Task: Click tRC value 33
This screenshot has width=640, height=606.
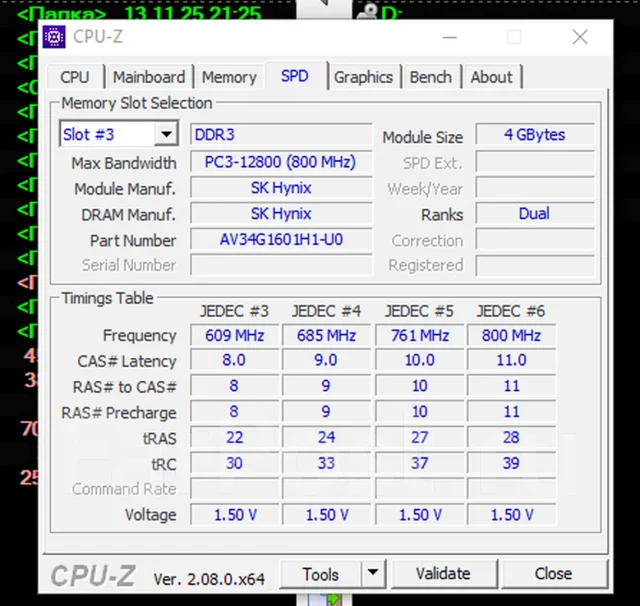Action: pos(327,463)
